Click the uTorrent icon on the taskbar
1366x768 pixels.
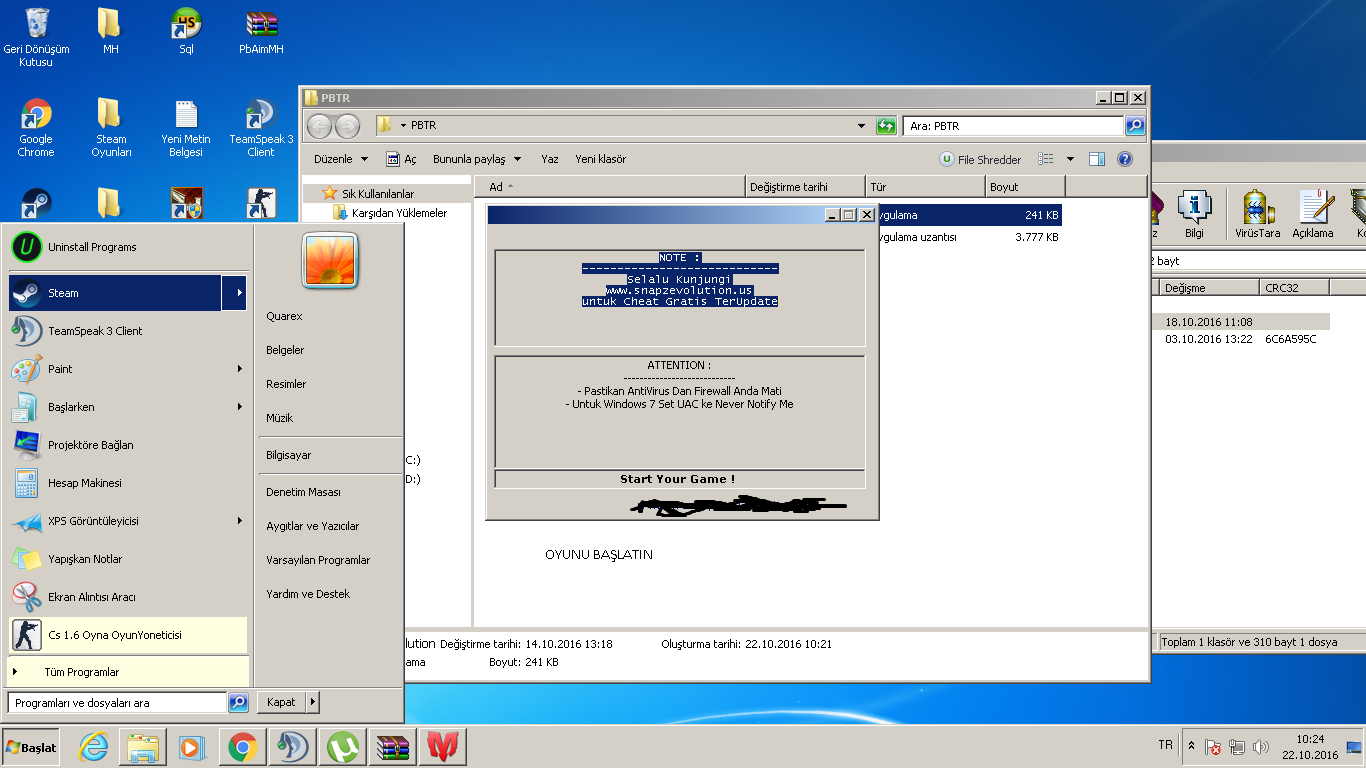tap(343, 747)
